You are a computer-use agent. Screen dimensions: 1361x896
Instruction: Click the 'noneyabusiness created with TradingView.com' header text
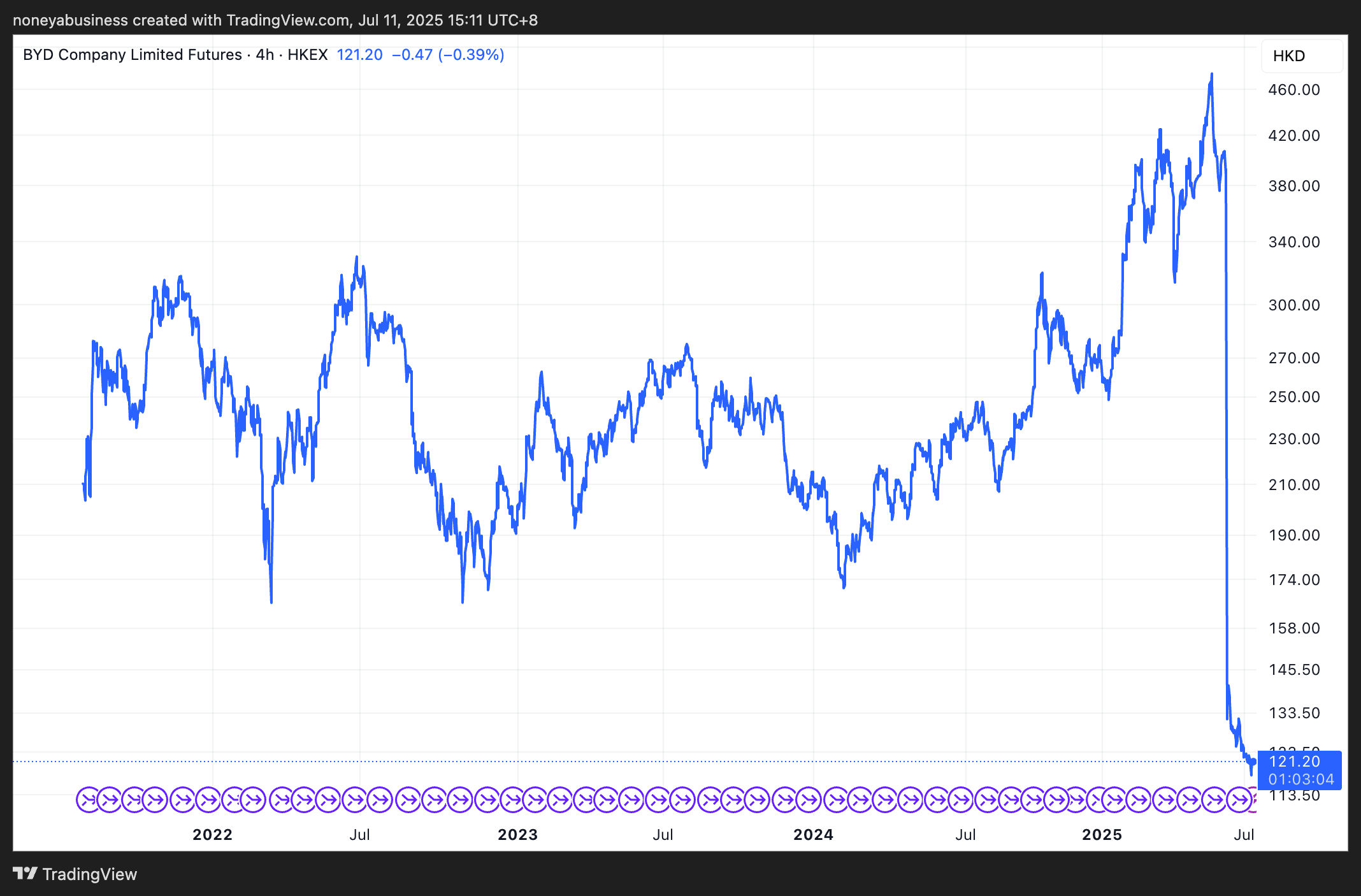pyautogui.click(x=182, y=20)
